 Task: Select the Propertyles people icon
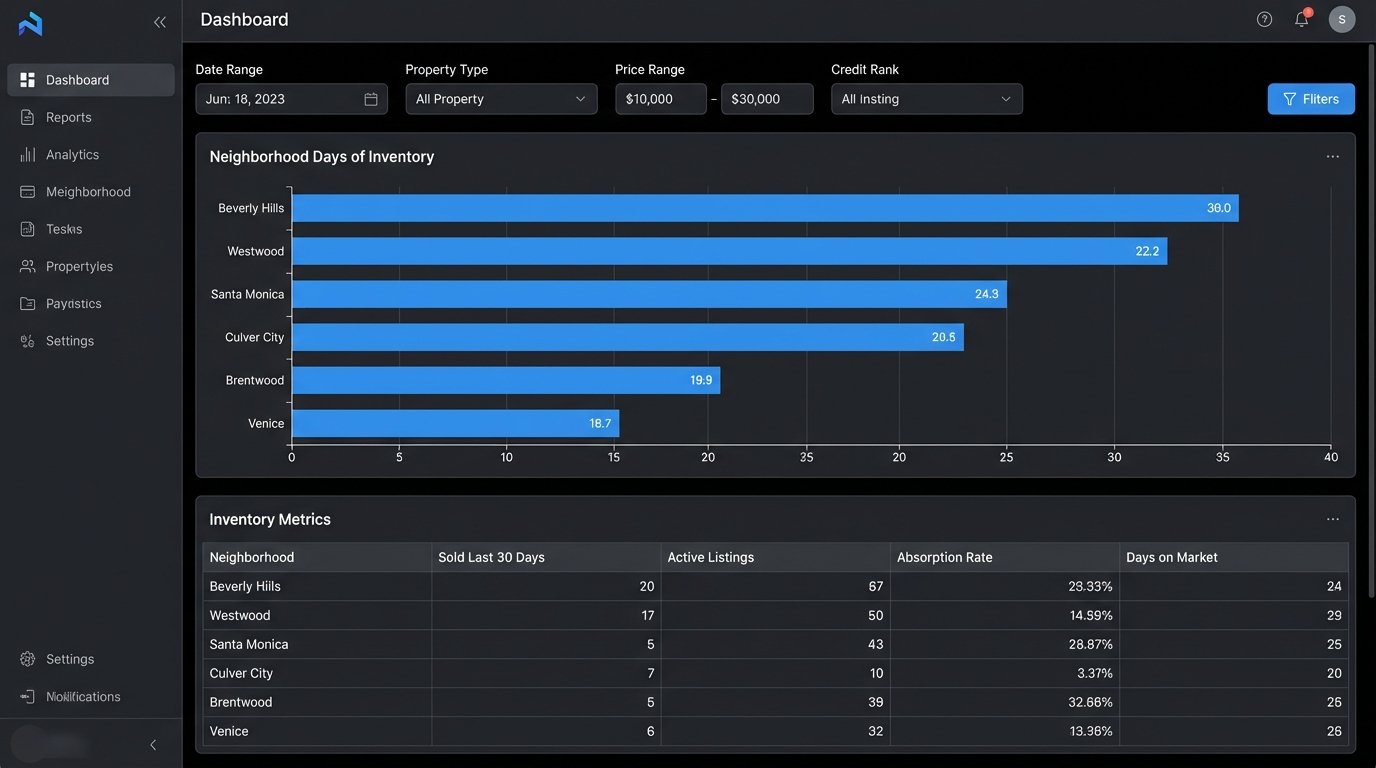coord(27,266)
